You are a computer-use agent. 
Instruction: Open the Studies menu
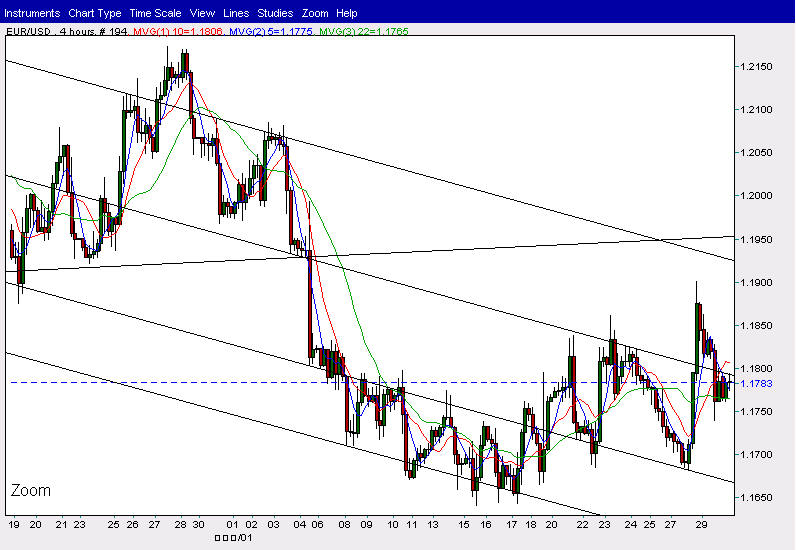coord(275,13)
